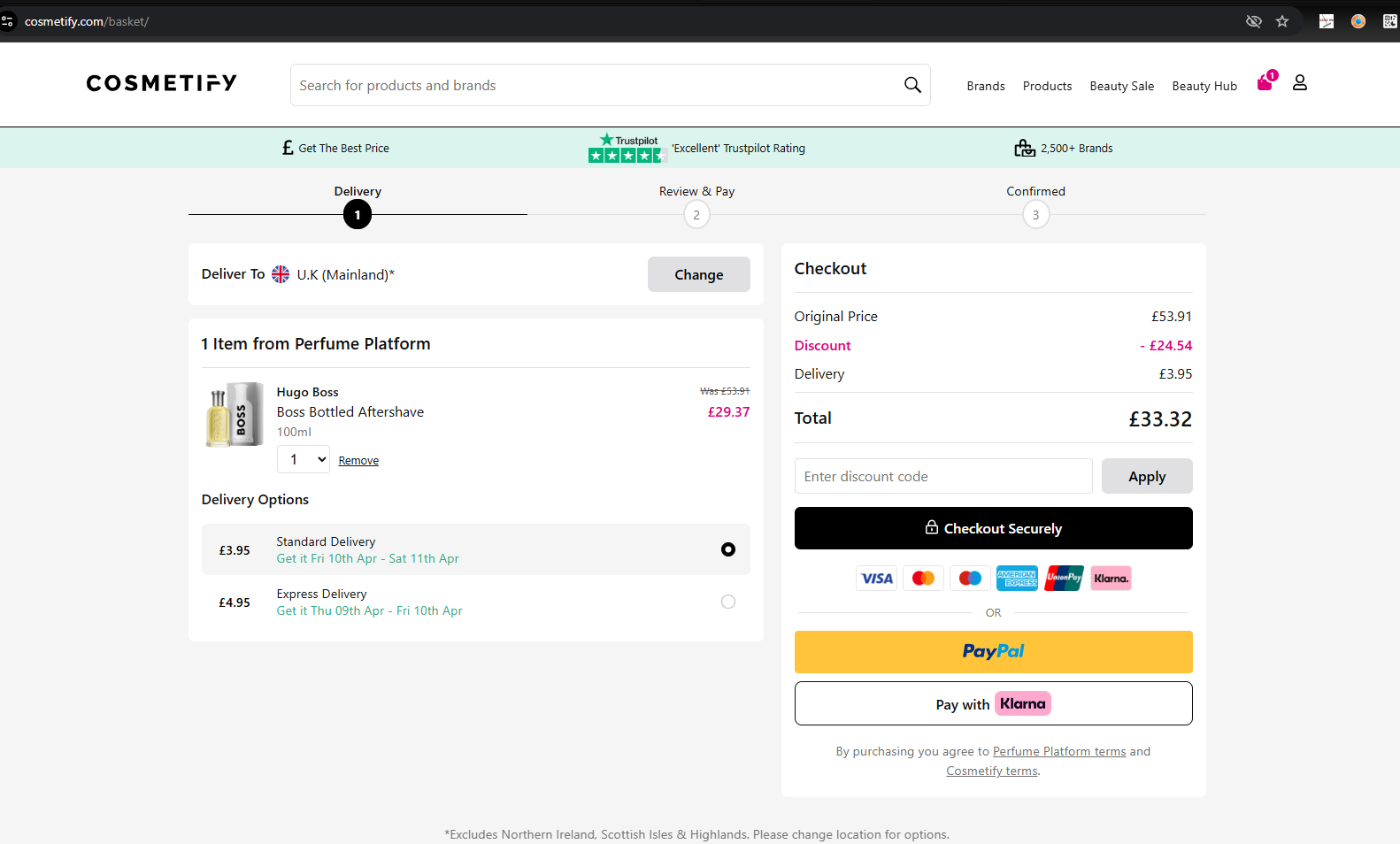Image resolution: width=1400 pixels, height=844 pixels.
Task: Click the sale price £29.37
Action: (728, 411)
